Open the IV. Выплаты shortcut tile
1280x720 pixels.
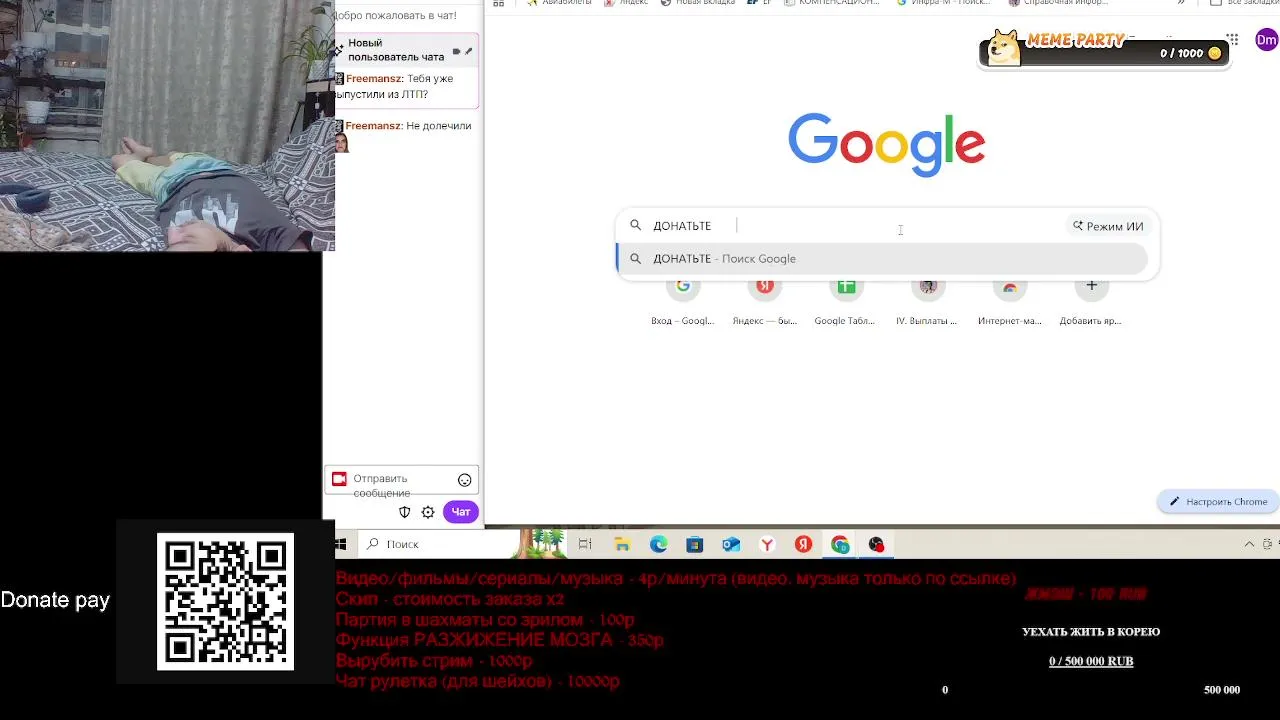click(x=928, y=301)
